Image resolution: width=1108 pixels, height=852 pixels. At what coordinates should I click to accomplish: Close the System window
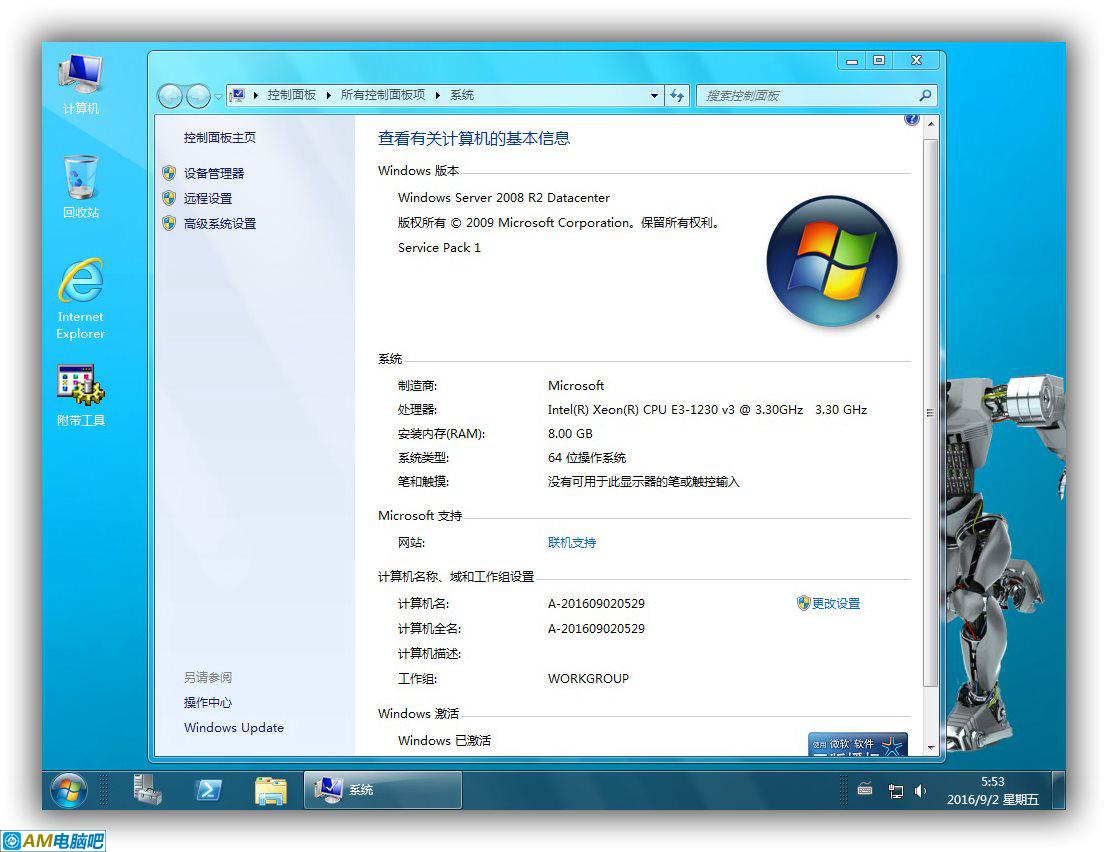[x=917, y=61]
